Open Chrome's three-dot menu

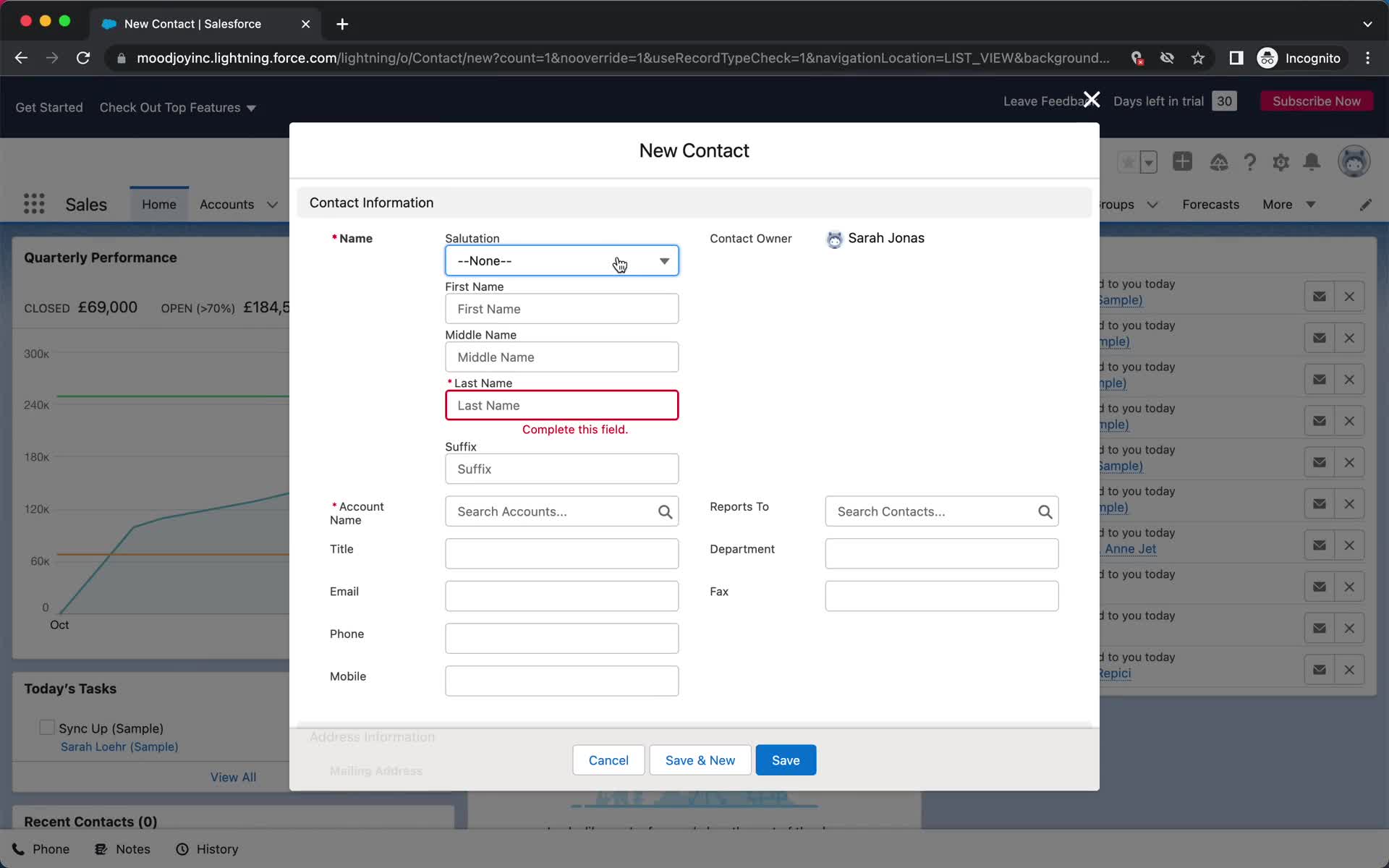pos(1367,58)
